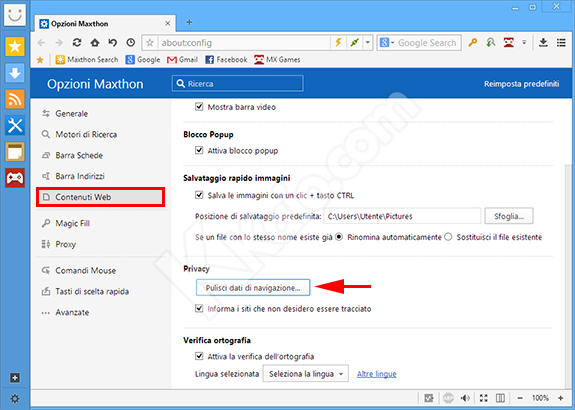Click the Google Search input box
Screen dimensions: 575x410
[427, 43]
